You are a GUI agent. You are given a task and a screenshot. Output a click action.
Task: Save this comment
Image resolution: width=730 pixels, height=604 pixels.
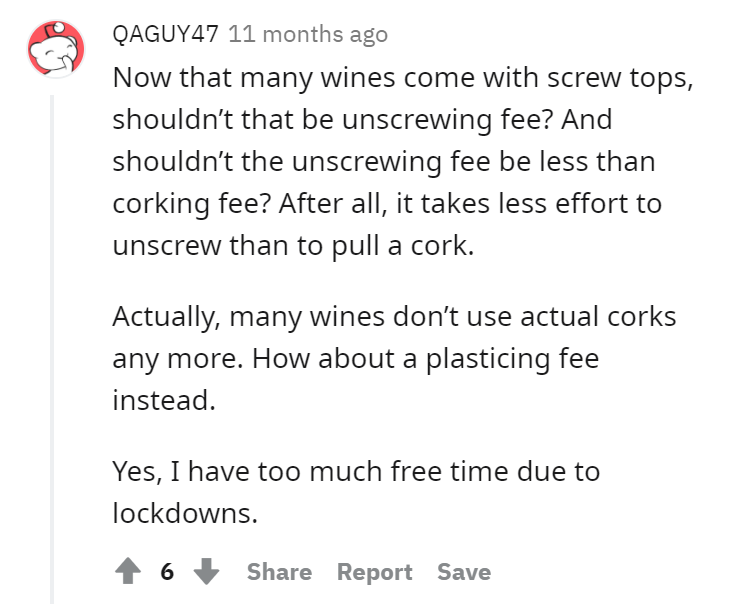pyautogui.click(x=463, y=572)
